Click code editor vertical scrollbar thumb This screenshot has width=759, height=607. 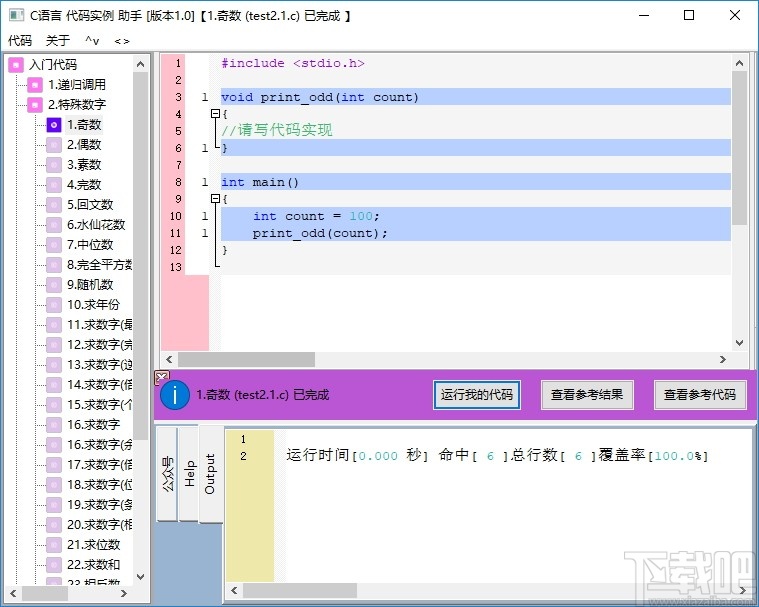(x=739, y=148)
